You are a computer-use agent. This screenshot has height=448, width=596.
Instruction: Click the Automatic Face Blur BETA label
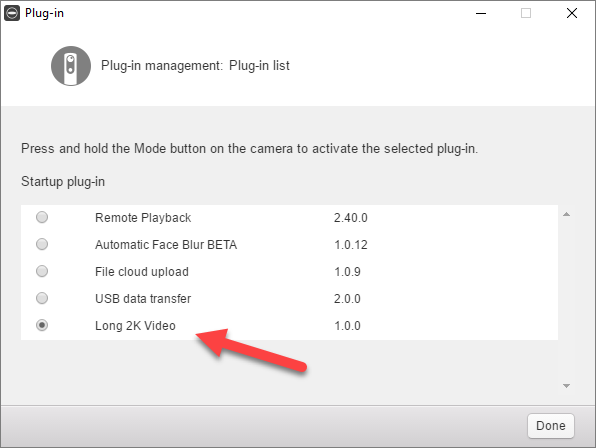coord(166,245)
